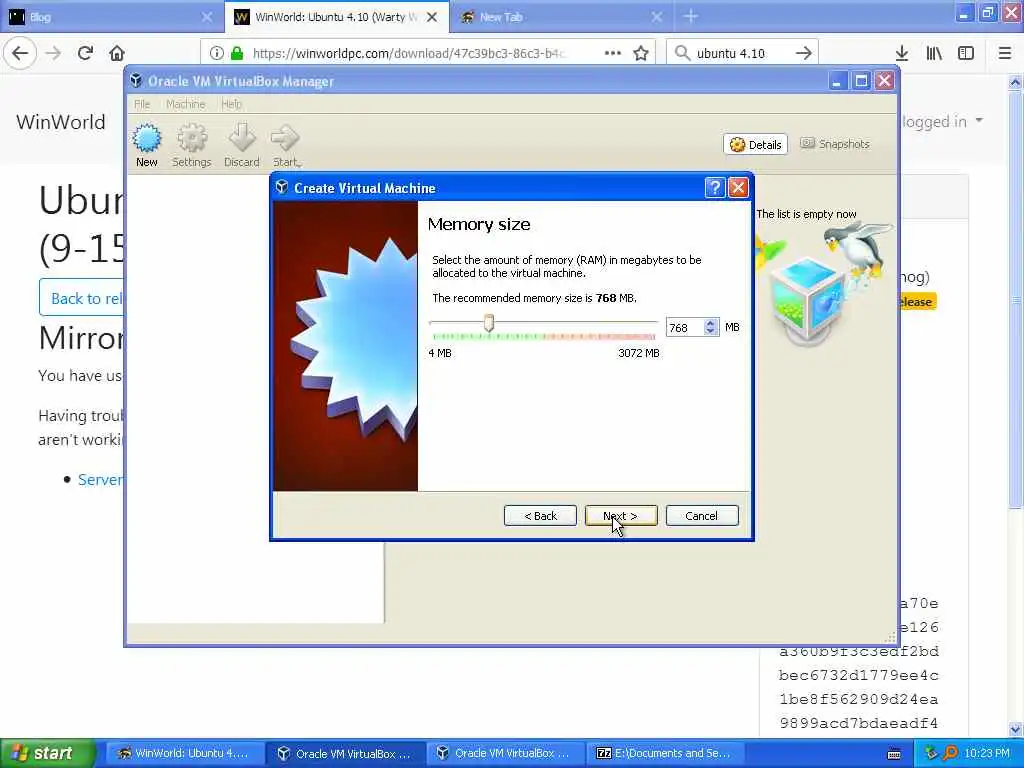Click the Windows start button
The image size is (1024, 768).
47,753
